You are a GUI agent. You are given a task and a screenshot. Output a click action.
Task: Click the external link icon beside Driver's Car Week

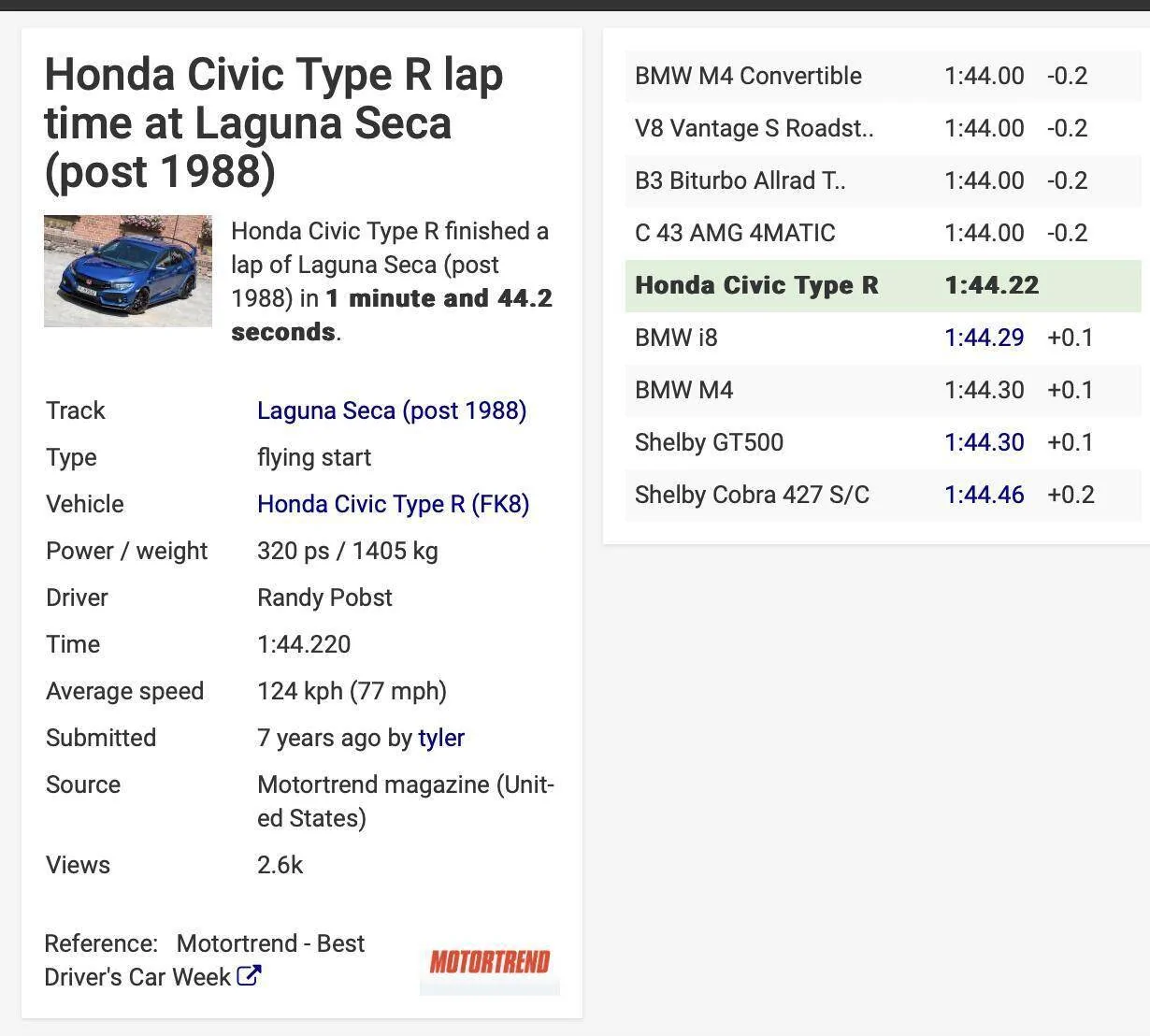248,976
